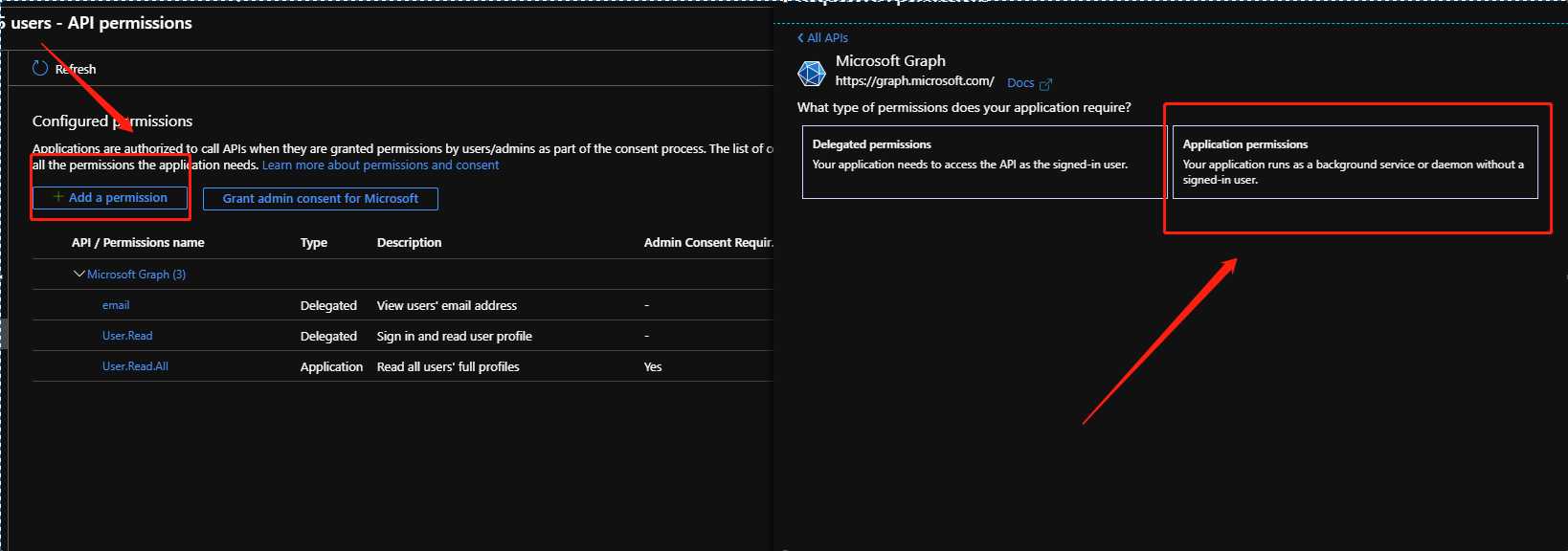Go back to All APIs

click(x=827, y=38)
